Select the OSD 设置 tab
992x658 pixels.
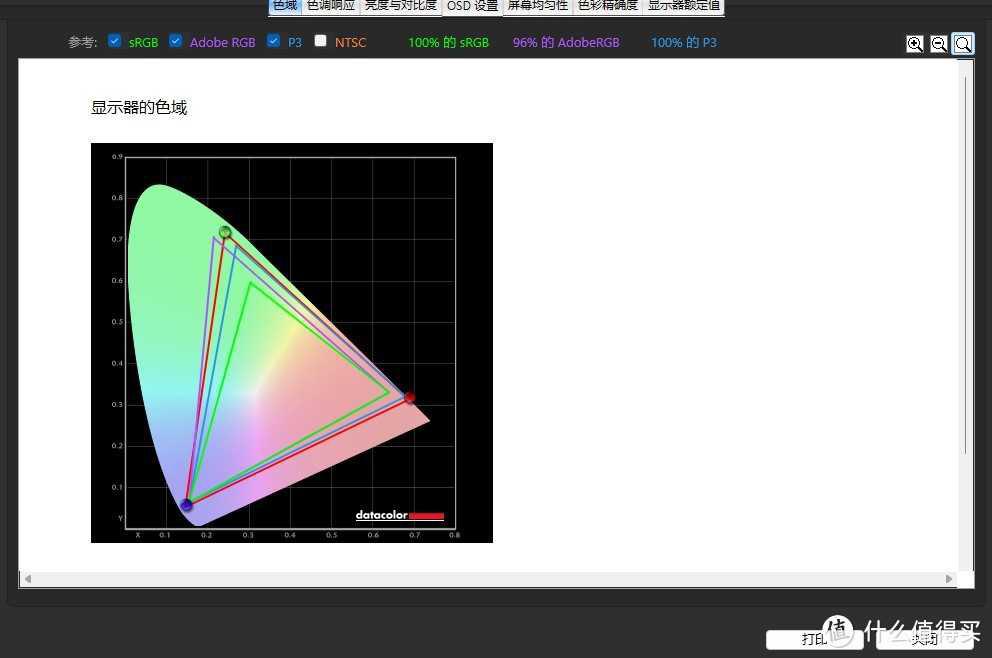coord(472,6)
